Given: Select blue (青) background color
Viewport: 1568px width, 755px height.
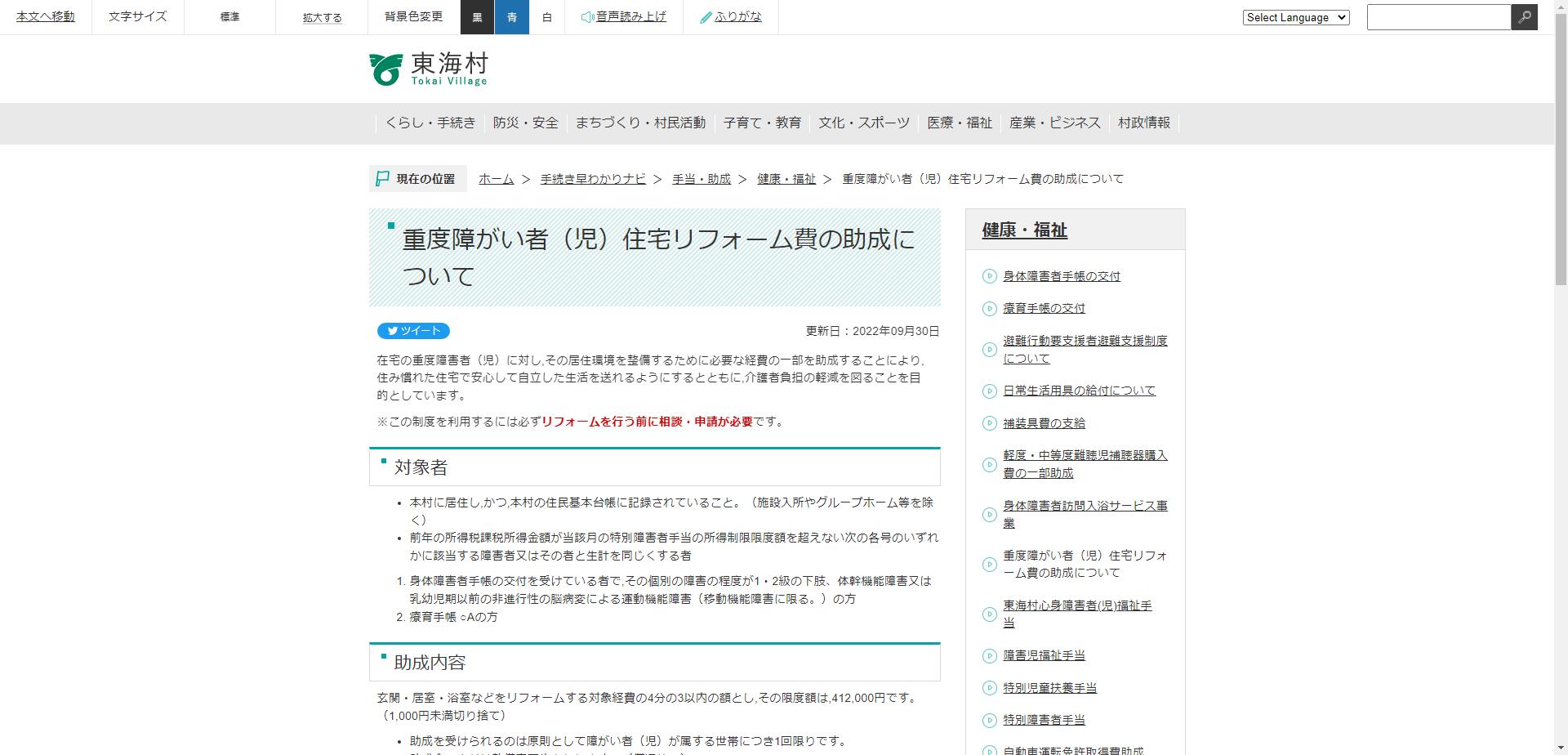Looking at the screenshot, I should coord(512,17).
